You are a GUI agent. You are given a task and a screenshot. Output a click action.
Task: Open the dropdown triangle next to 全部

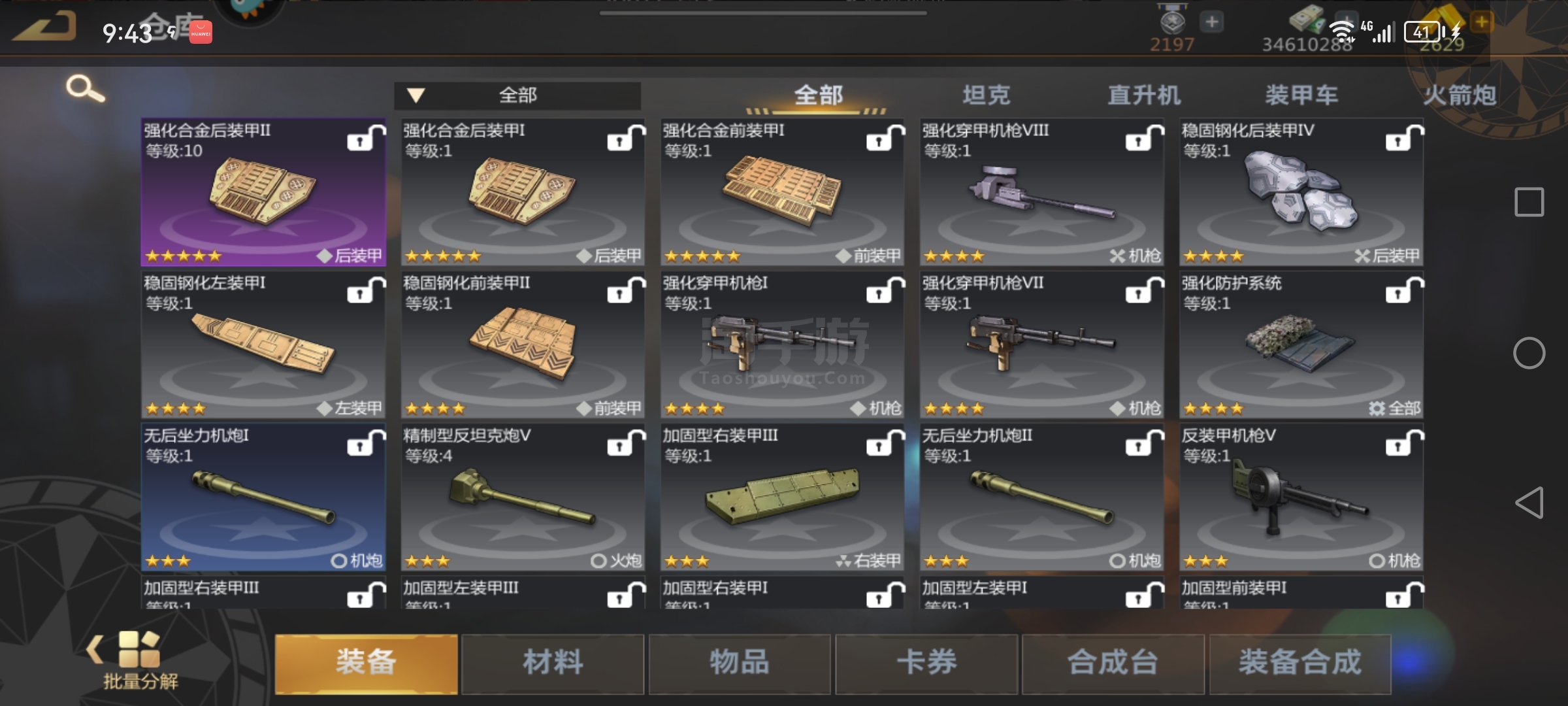(416, 95)
